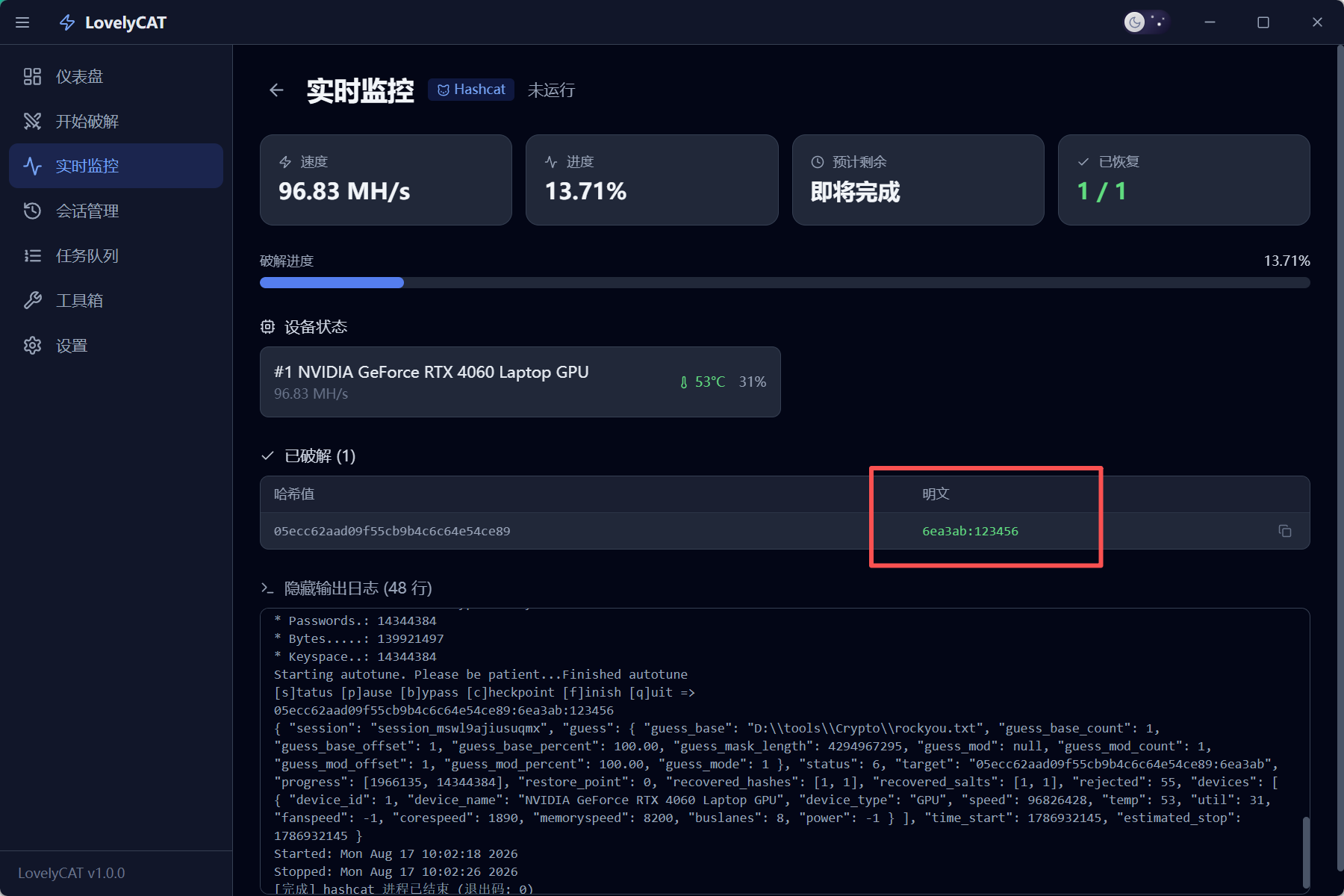Collapse the 隐藏输出日志 log section
1344x896 pixels.
click(x=346, y=588)
